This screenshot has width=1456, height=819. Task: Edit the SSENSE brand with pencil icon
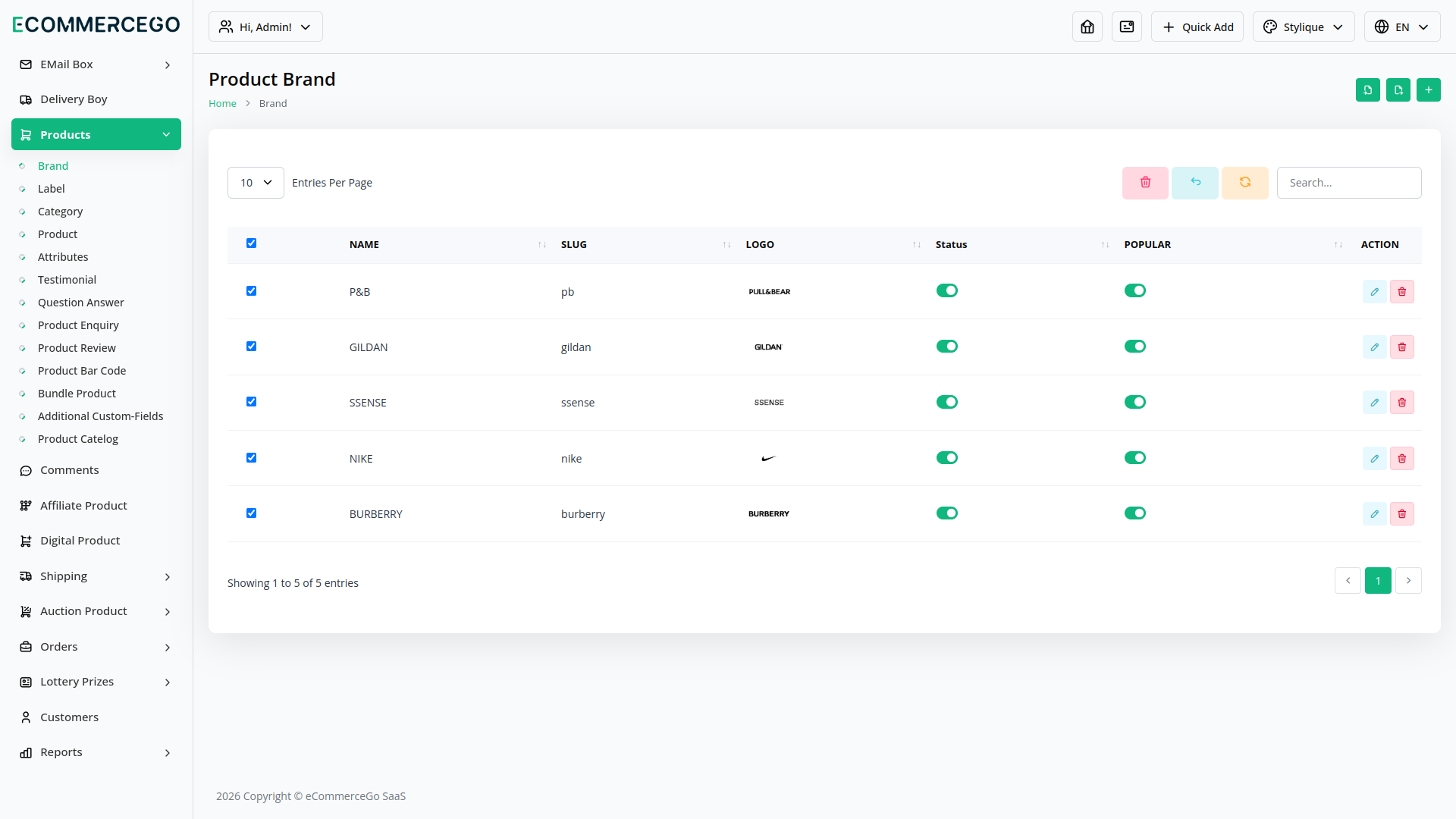pos(1374,403)
